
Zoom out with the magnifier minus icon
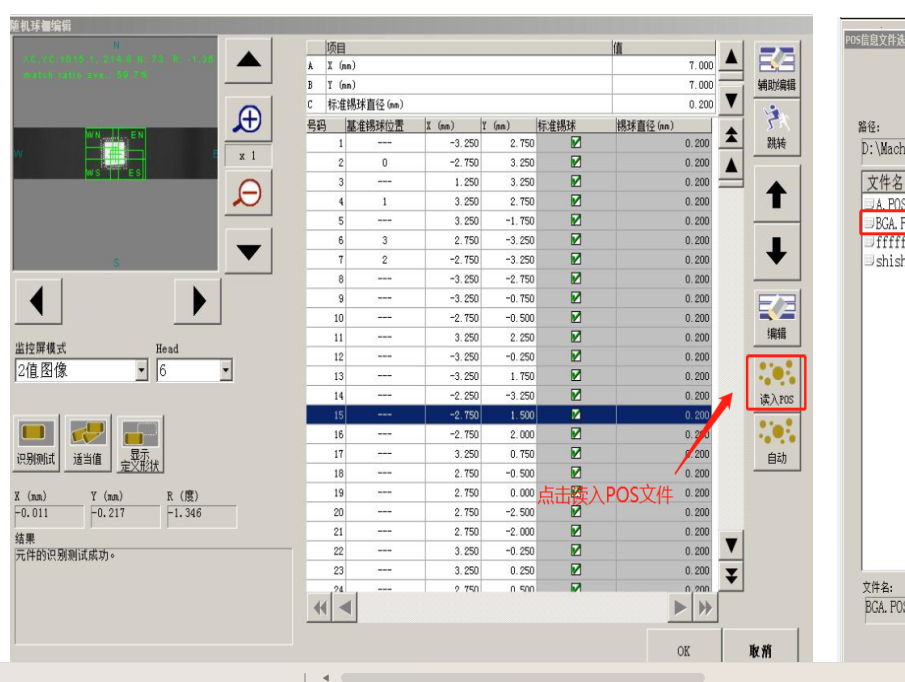pyautogui.click(x=247, y=192)
